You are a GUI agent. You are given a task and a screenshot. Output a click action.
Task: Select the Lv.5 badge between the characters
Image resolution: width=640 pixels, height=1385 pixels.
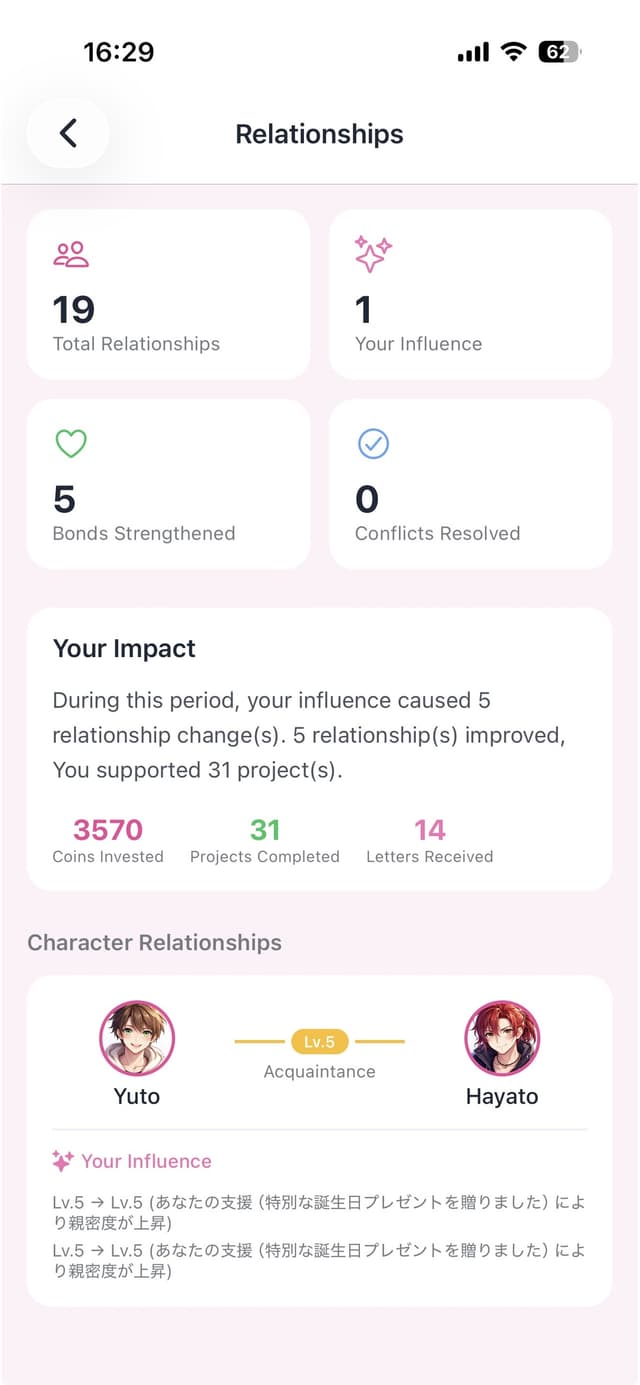(318, 1041)
